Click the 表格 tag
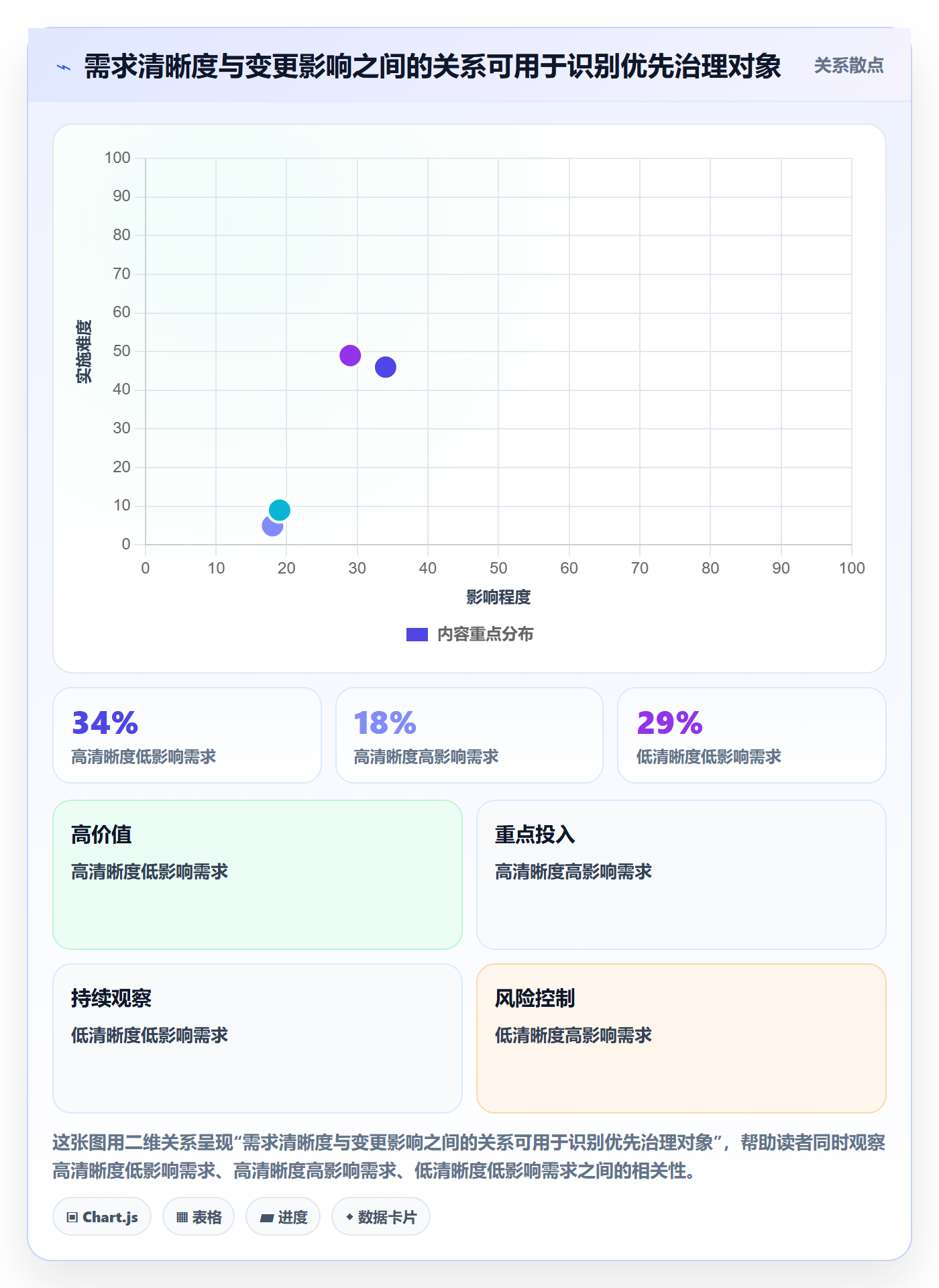This screenshot has height=1288, width=939. 199,1217
